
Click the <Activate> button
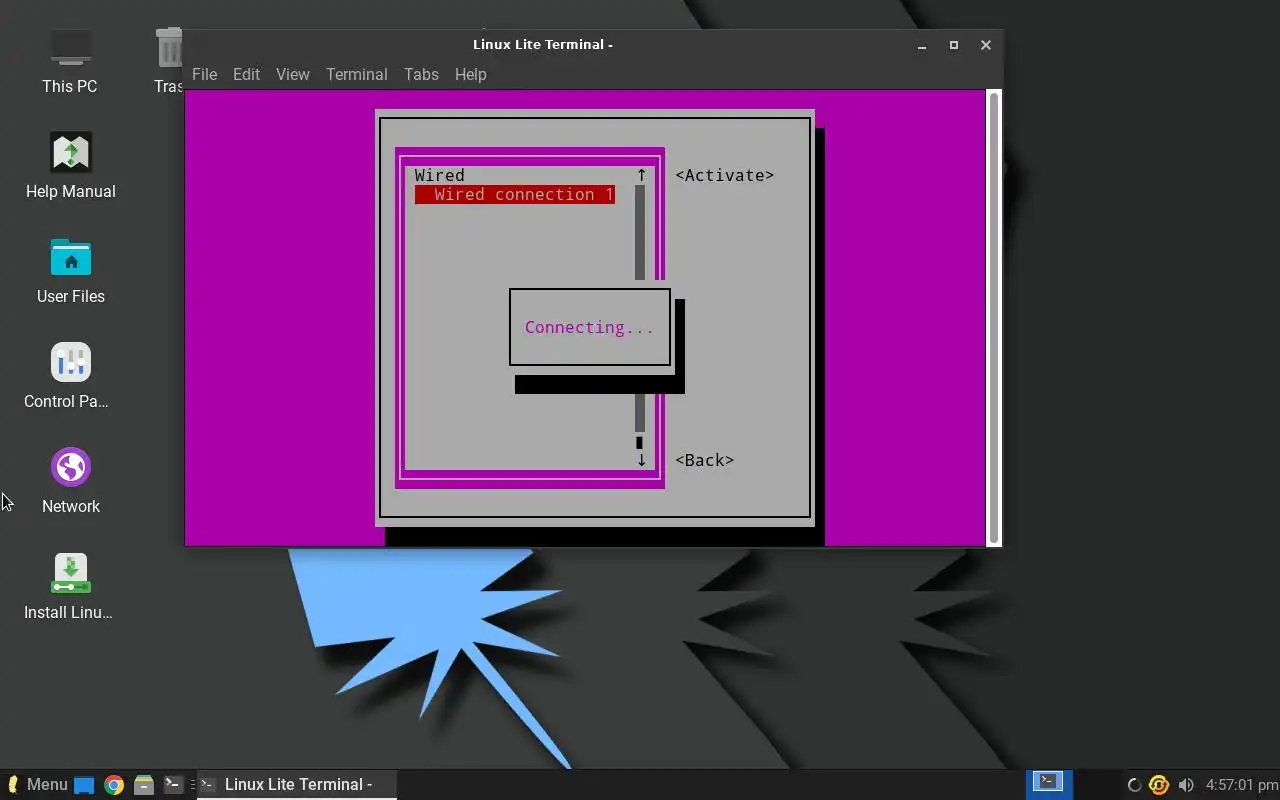click(x=724, y=175)
